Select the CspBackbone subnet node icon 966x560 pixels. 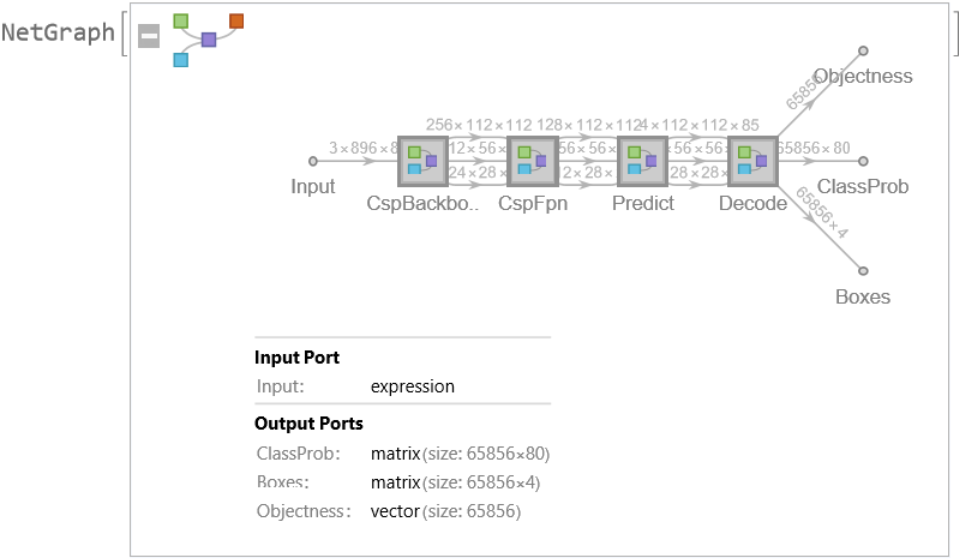(x=422, y=161)
